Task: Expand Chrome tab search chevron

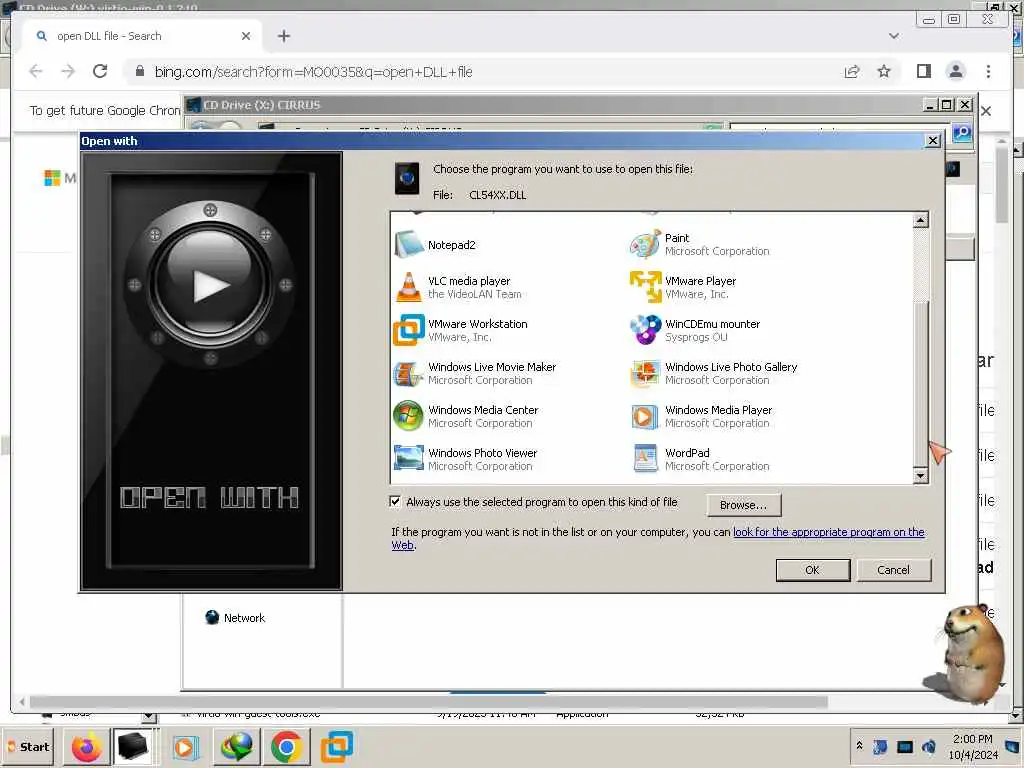Action: tap(893, 36)
